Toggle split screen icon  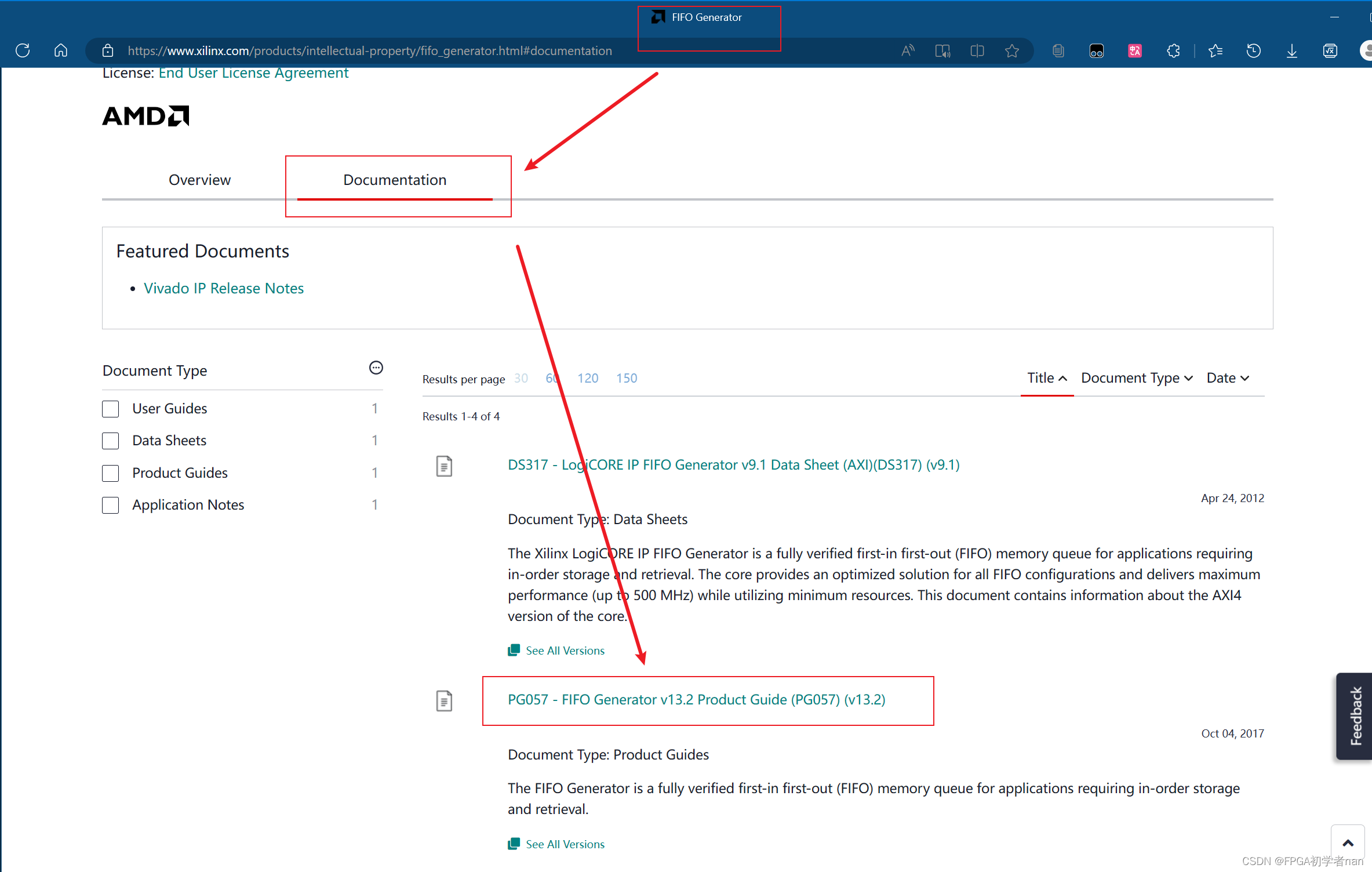click(x=977, y=51)
